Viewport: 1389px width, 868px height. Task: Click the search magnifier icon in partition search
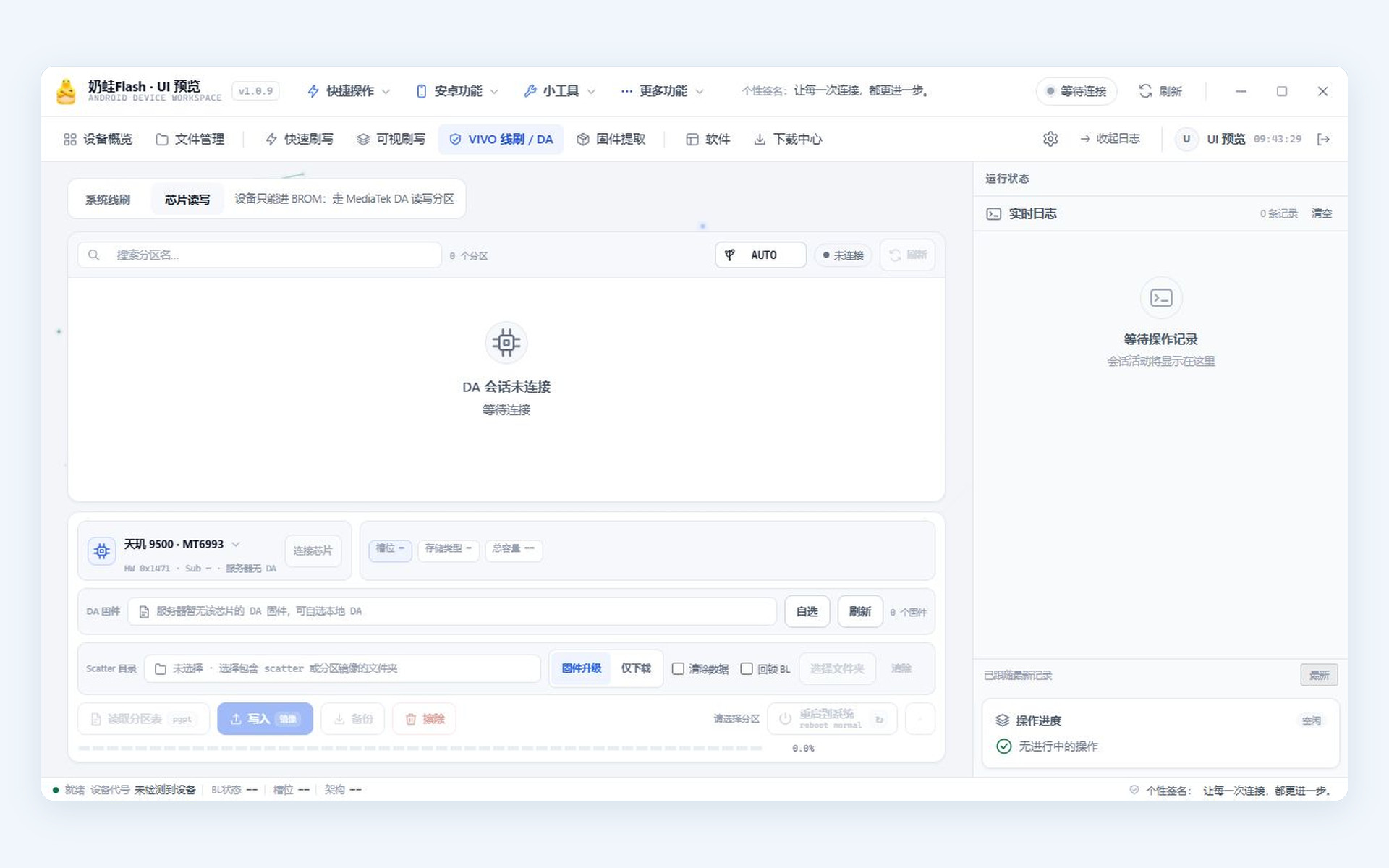(x=94, y=255)
